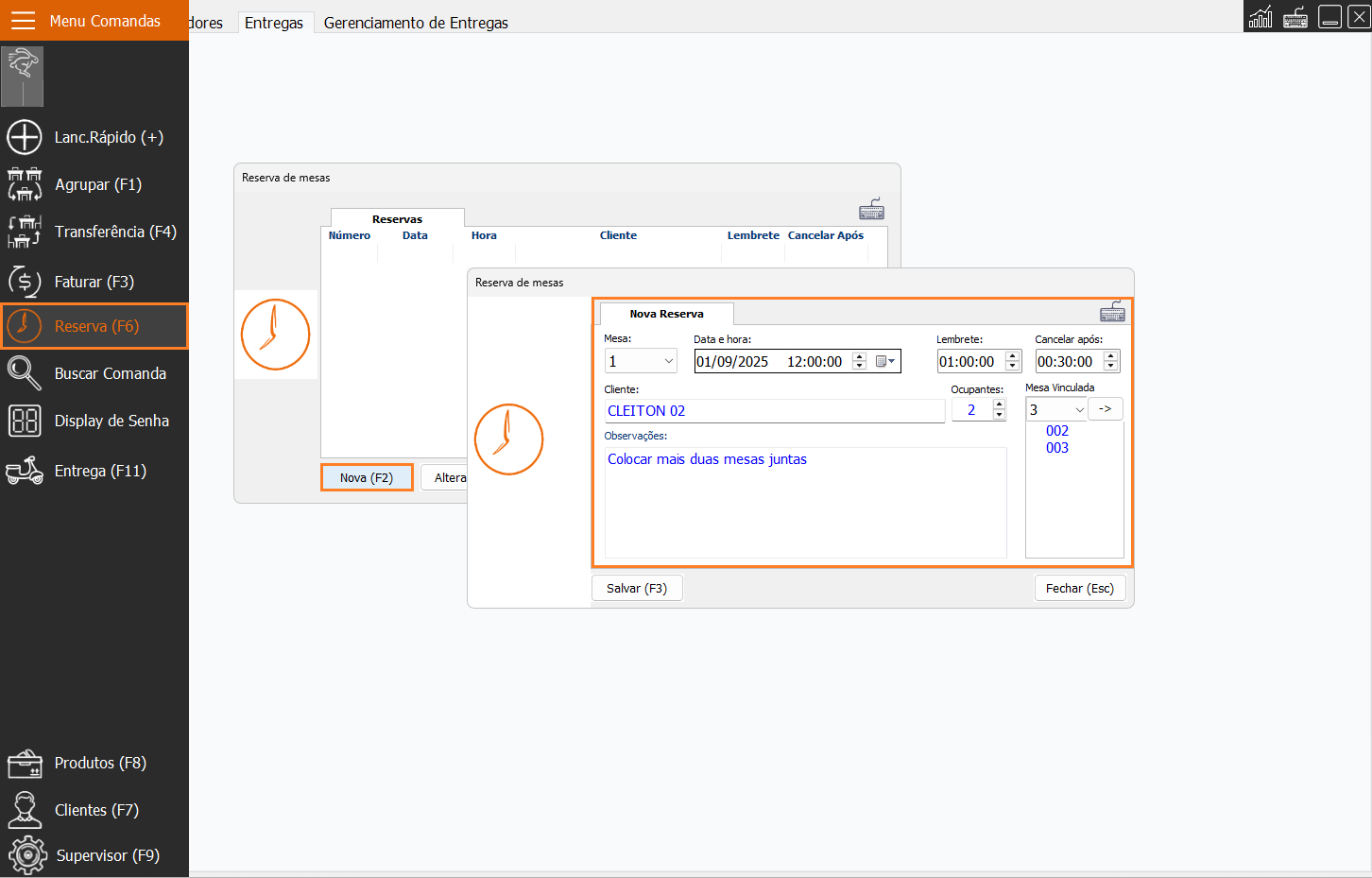Image resolution: width=1372 pixels, height=878 pixels.
Task: Switch to the Entregas tab
Action: [x=274, y=23]
